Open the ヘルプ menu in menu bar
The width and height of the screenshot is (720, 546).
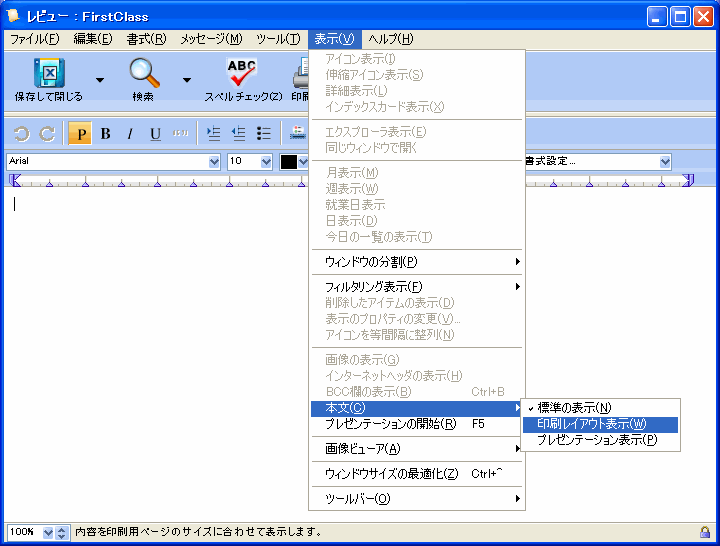click(x=390, y=39)
